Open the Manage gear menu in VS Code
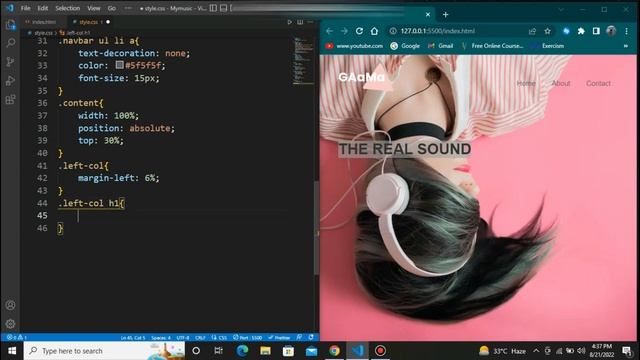Viewport: 640px width, 360px height. click(11, 324)
